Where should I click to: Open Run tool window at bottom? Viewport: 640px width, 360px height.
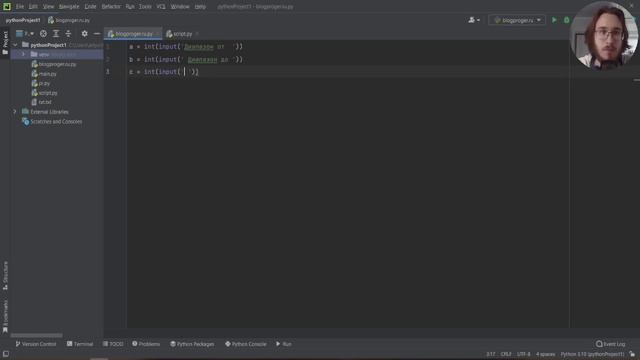[284, 344]
